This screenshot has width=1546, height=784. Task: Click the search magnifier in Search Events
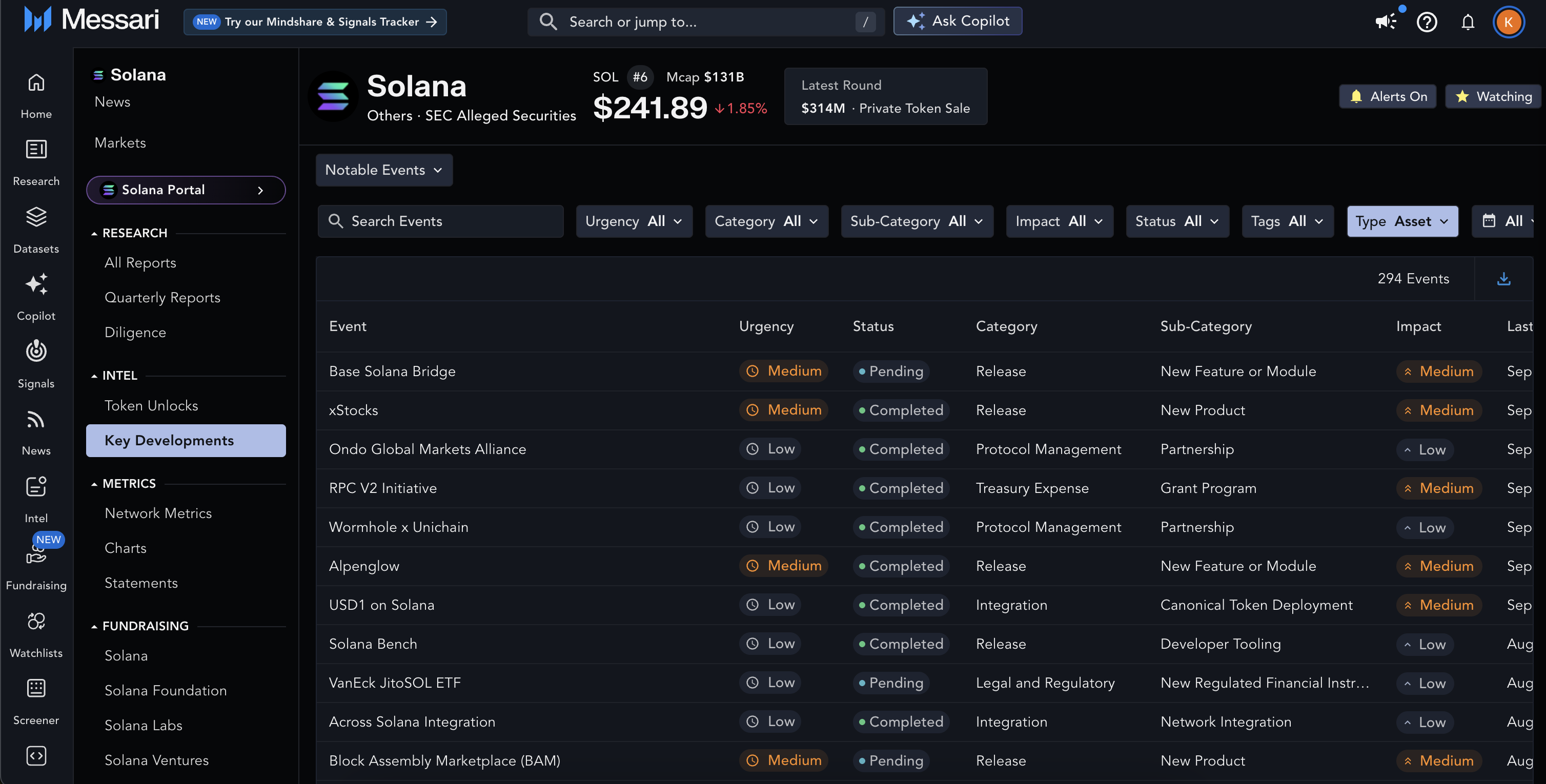click(x=335, y=221)
